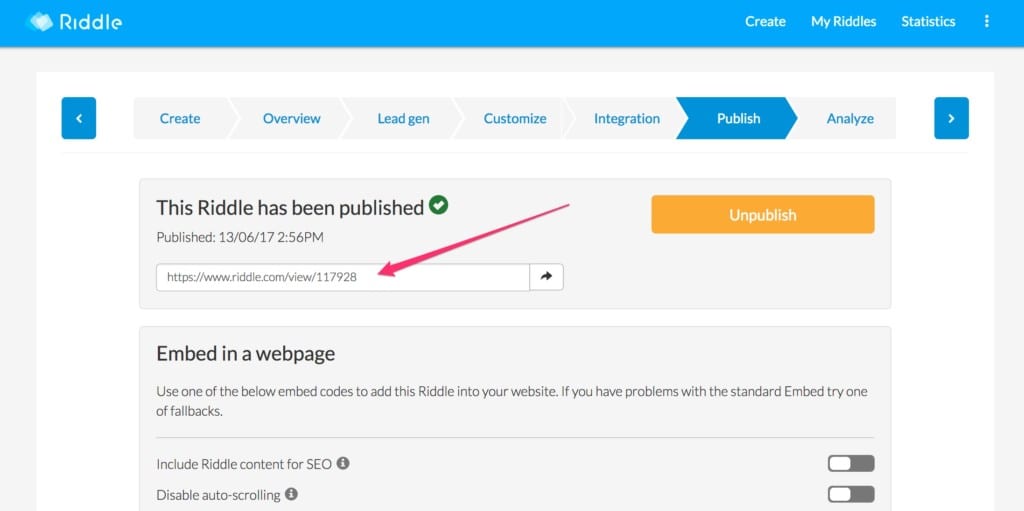Open the Lead gen step
This screenshot has height=511, width=1024.
(403, 118)
